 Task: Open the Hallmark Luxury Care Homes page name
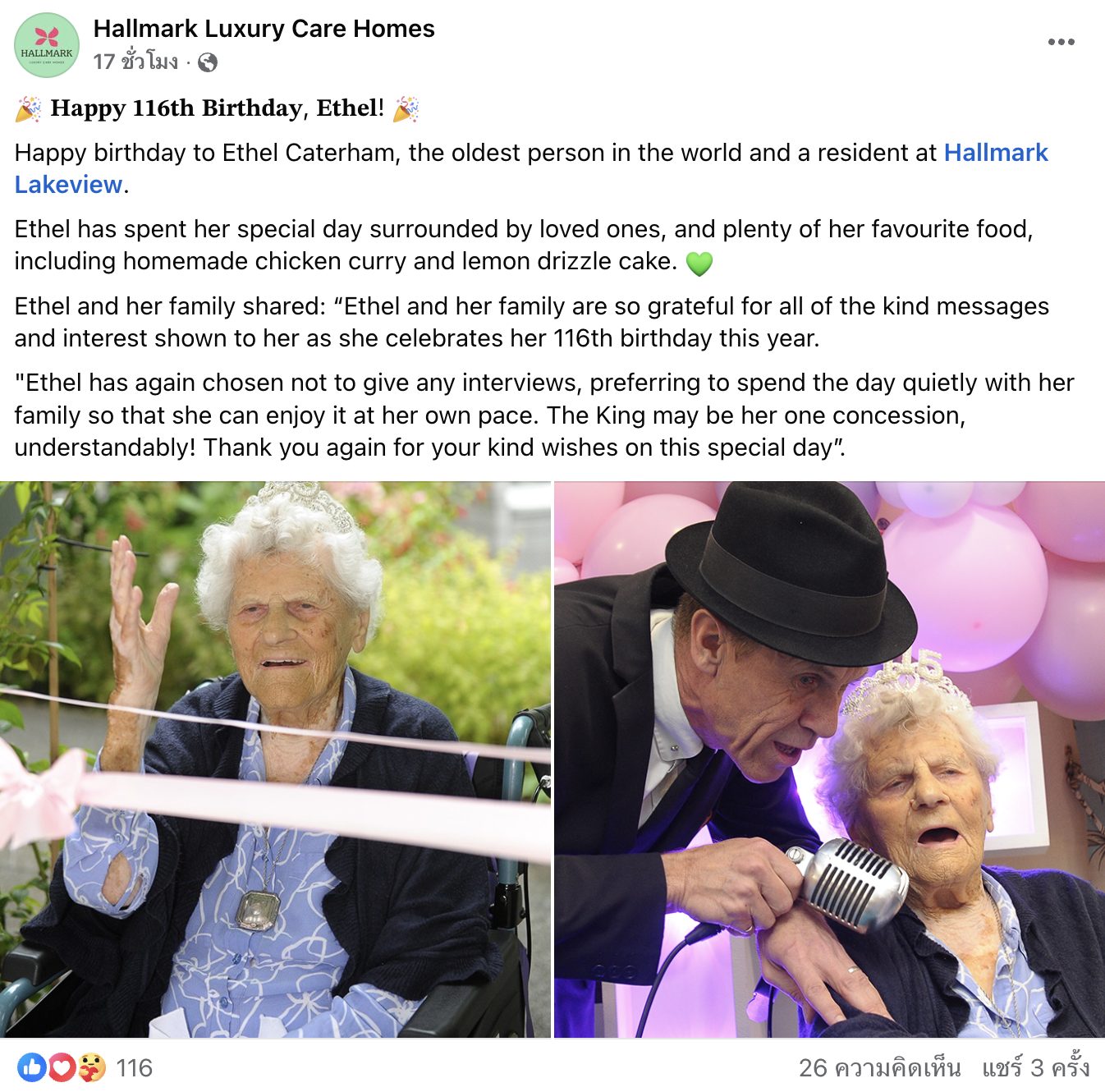point(264,29)
